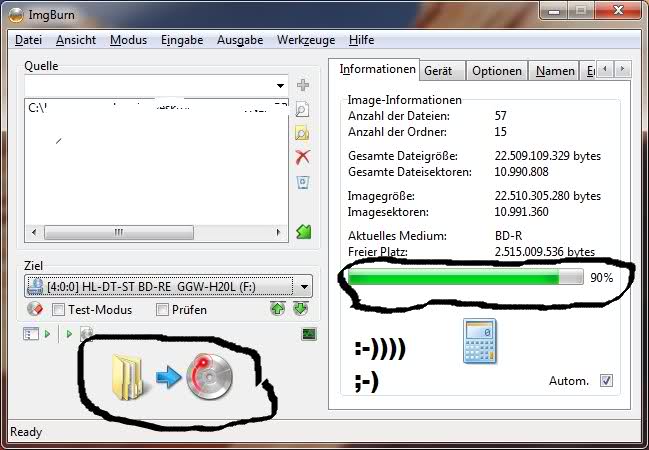Click the first green play triangle icon

tap(48, 334)
